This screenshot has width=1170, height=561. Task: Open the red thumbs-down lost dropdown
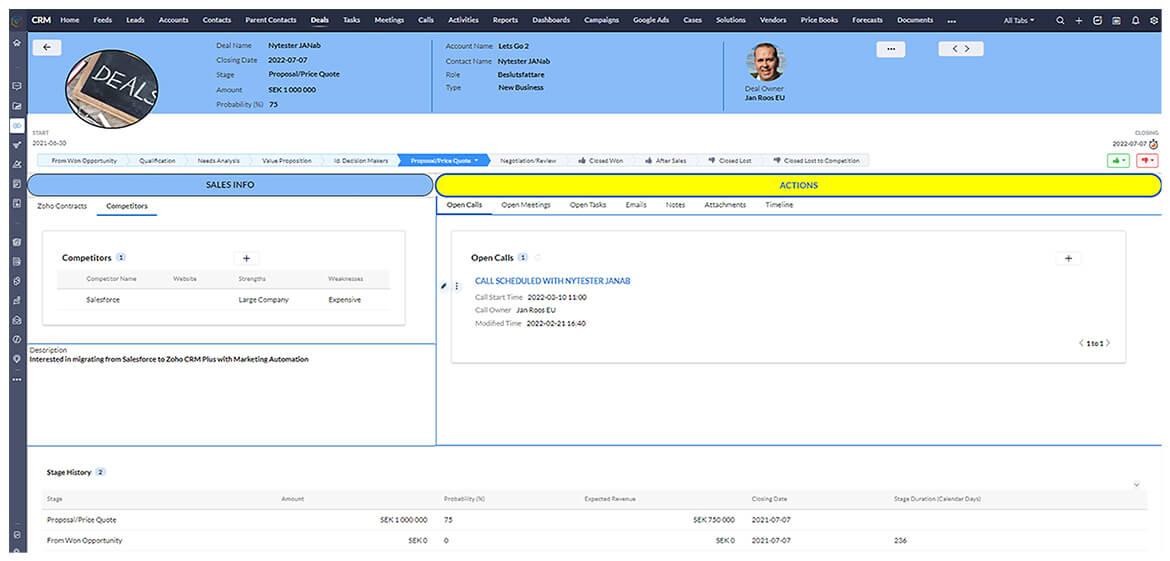click(x=1146, y=160)
